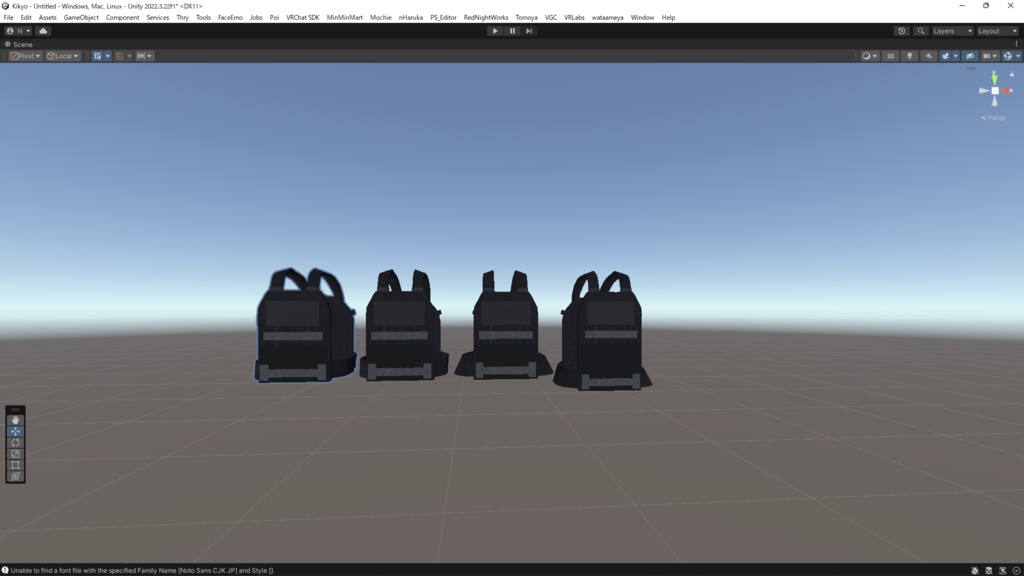Select the Hand view tool
The image size is (1024, 576).
coord(15,420)
